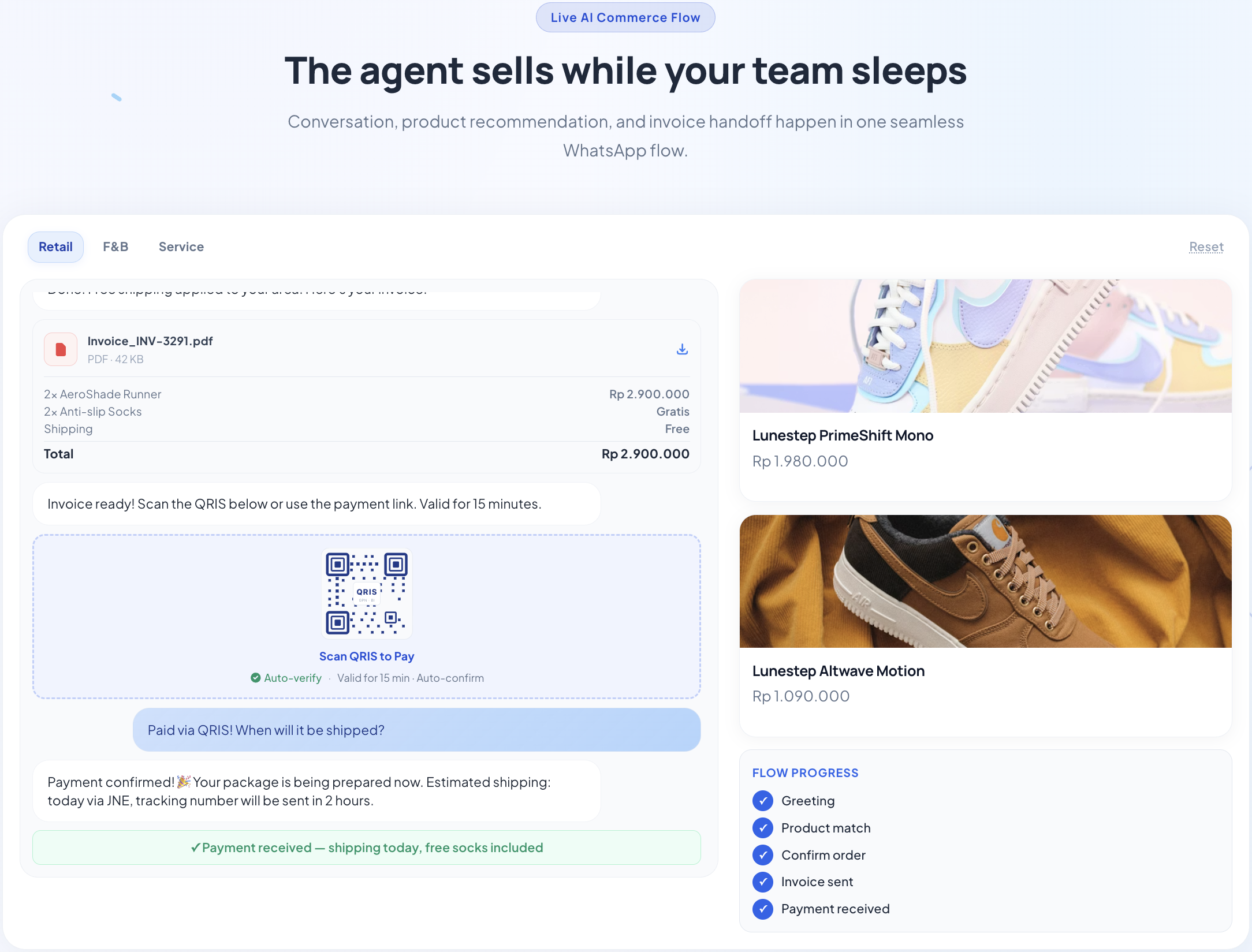The width and height of the screenshot is (1252, 952).
Task: Click the Product match checkmark circle
Action: (763, 828)
